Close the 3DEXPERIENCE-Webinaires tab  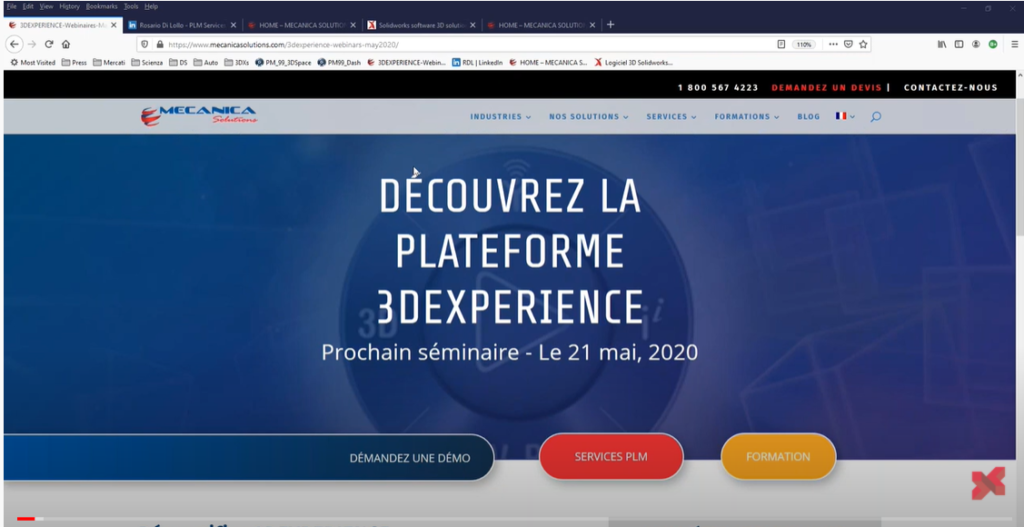(114, 25)
